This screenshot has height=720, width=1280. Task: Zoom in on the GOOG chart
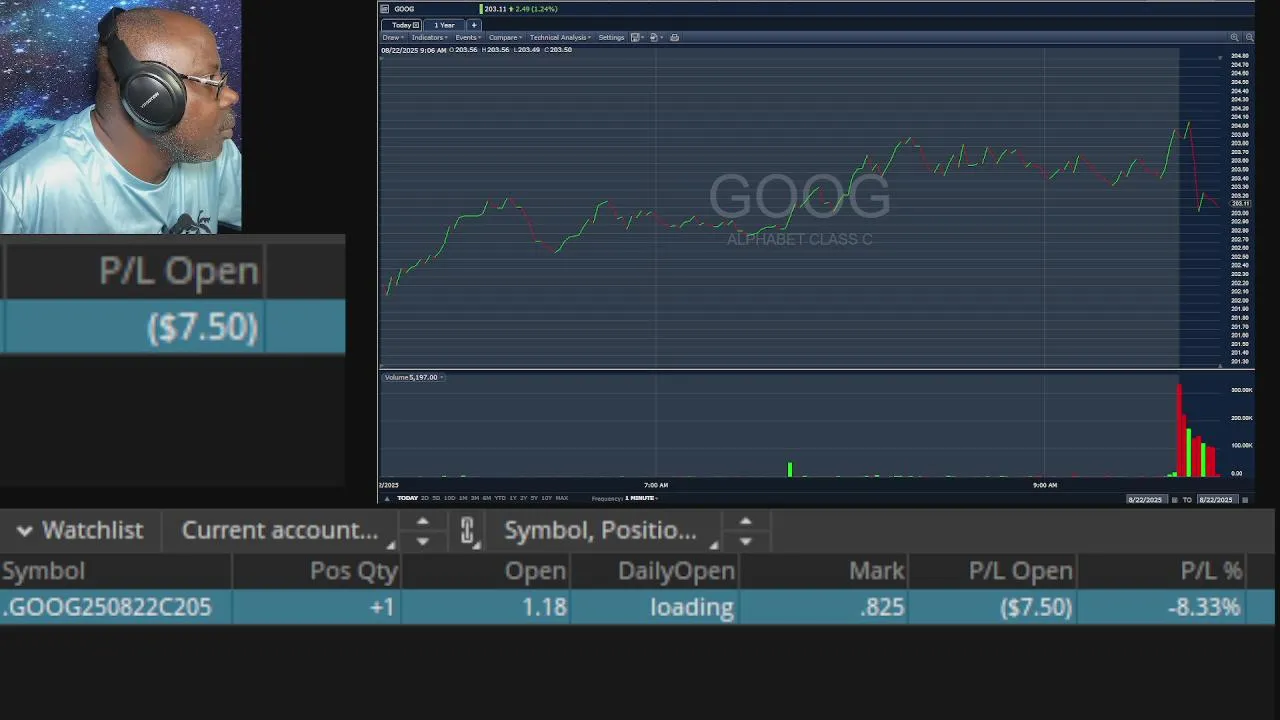click(x=1234, y=37)
